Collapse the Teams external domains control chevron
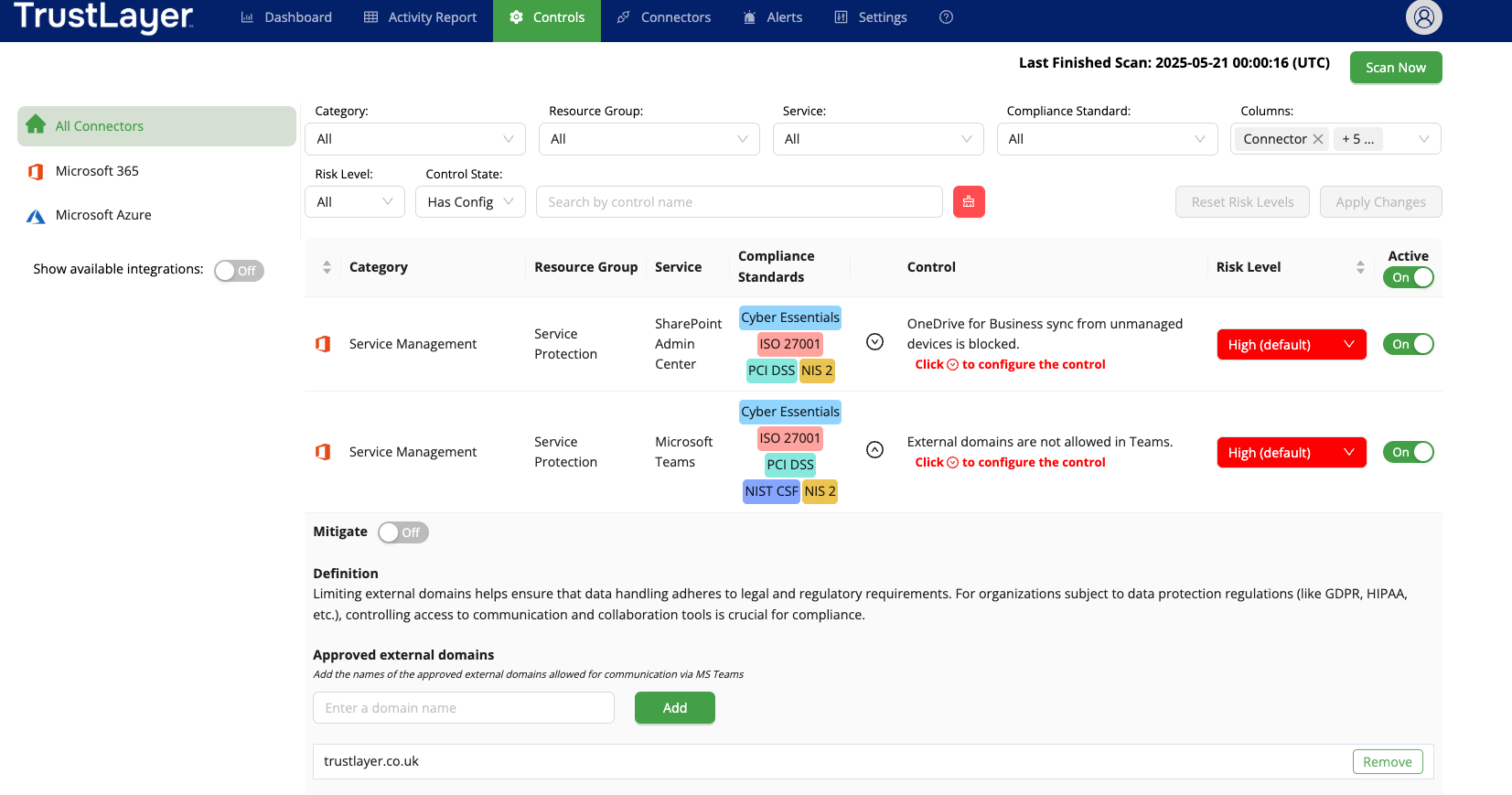The width and height of the screenshot is (1512, 795). click(874, 449)
